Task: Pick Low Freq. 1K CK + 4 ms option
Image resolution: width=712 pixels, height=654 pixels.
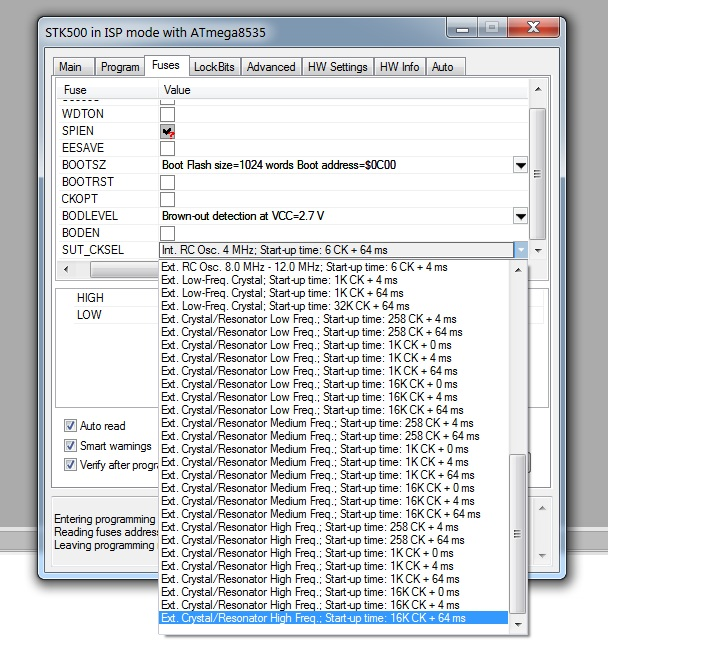Action: pyautogui.click(x=334, y=358)
